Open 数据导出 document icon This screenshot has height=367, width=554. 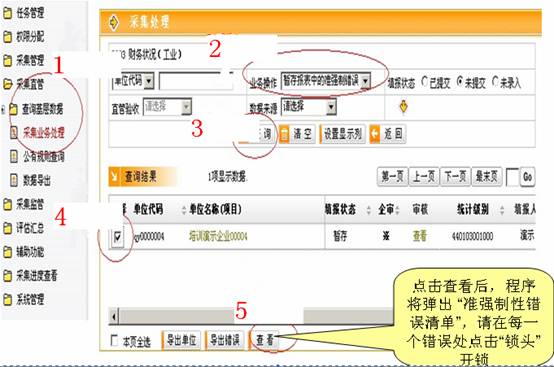(x=14, y=180)
